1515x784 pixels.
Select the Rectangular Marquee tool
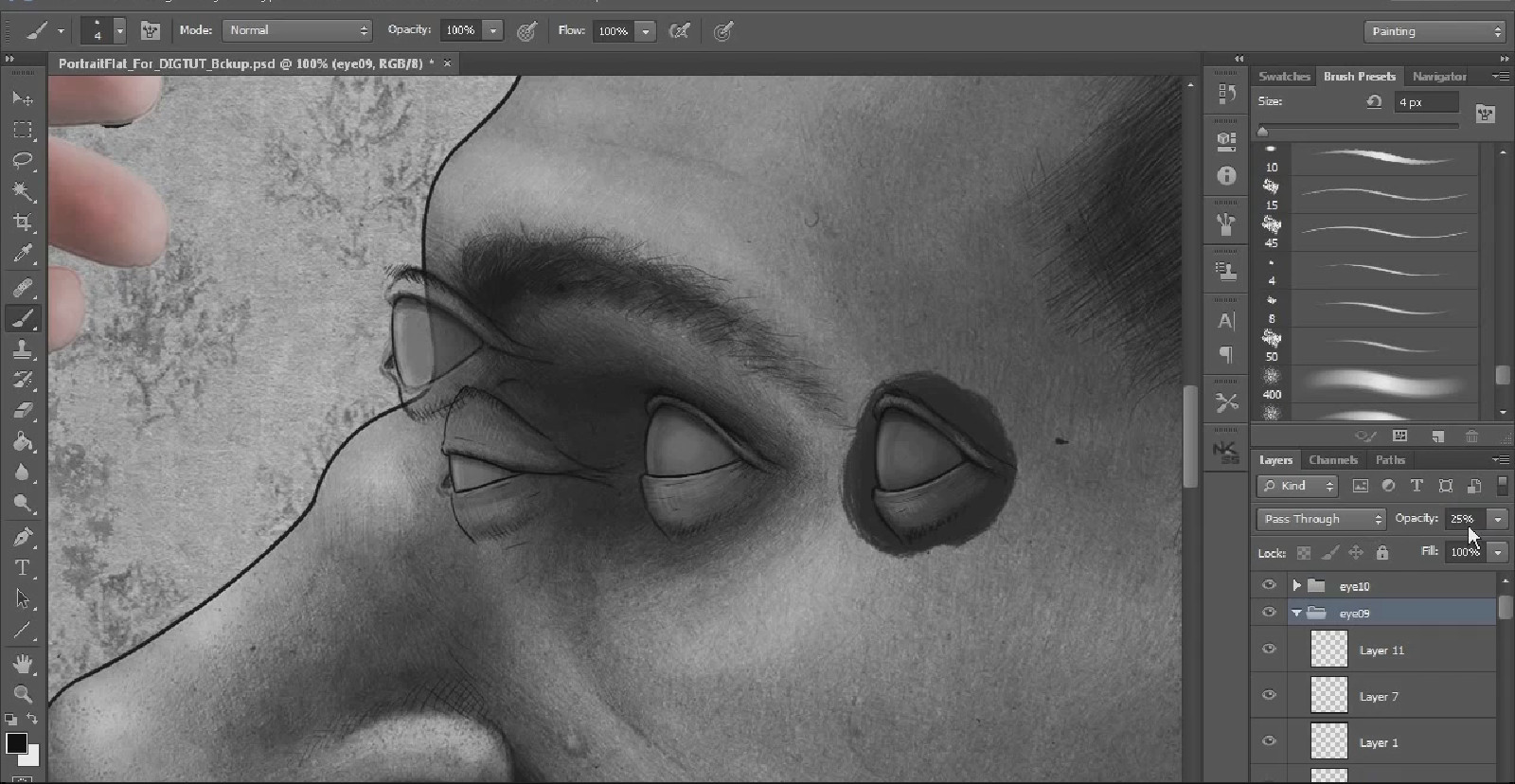pos(23,130)
